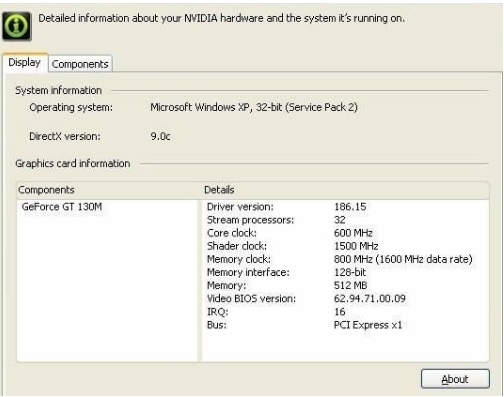Click the Graphics card information heading

(x=73, y=164)
